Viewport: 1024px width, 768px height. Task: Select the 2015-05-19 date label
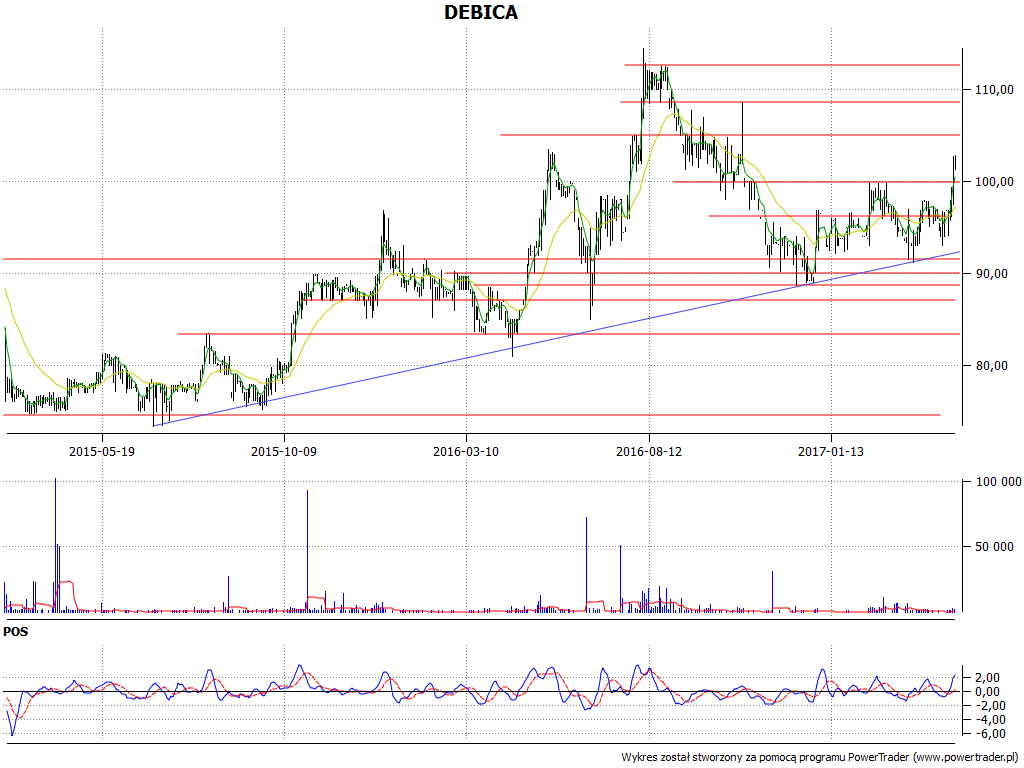tap(102, 451)
